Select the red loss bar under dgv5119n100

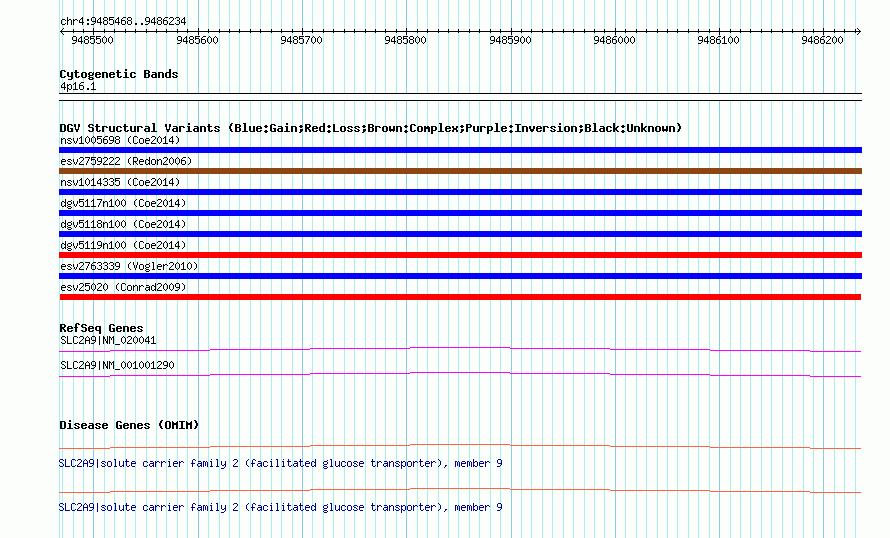coord(460,255)
